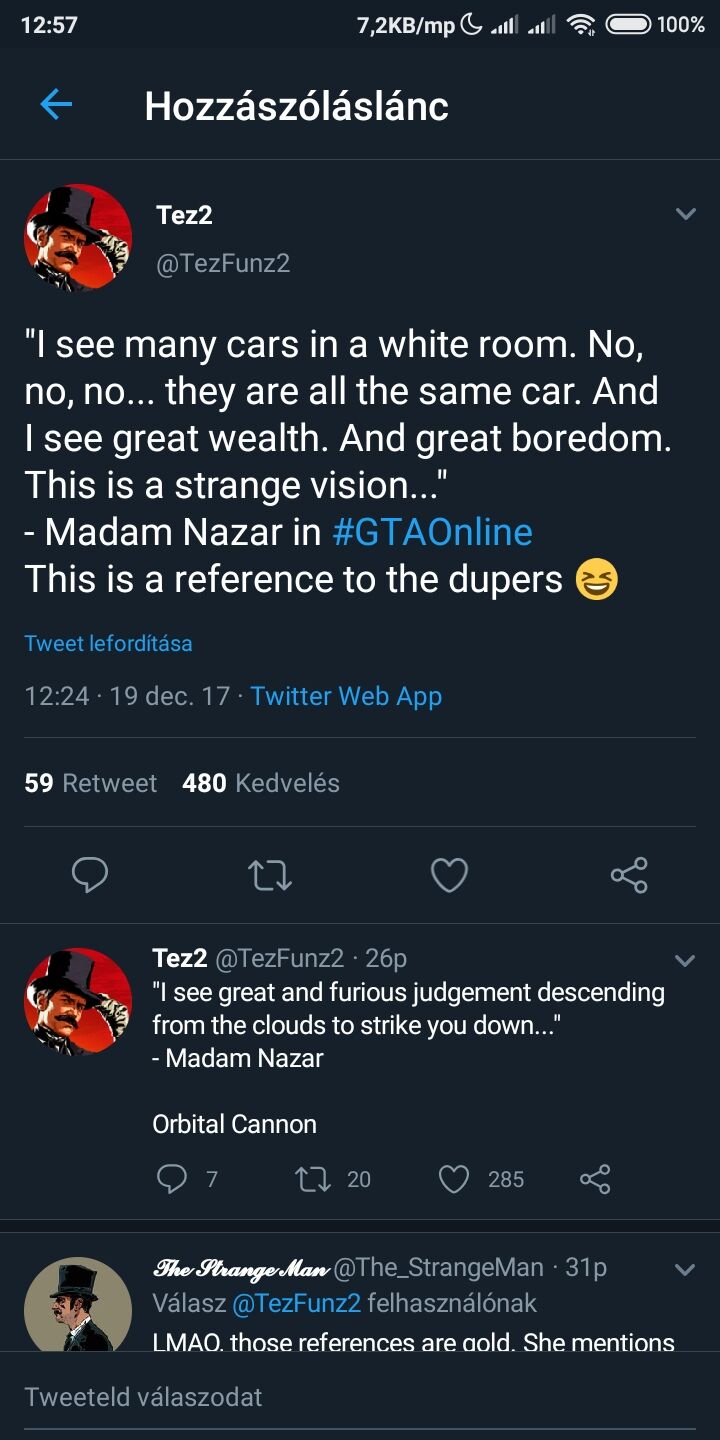Viewport: 720px width, 1440px height.
Task: Open the Twitter Web App source link
Action: (x=346, y=696)
